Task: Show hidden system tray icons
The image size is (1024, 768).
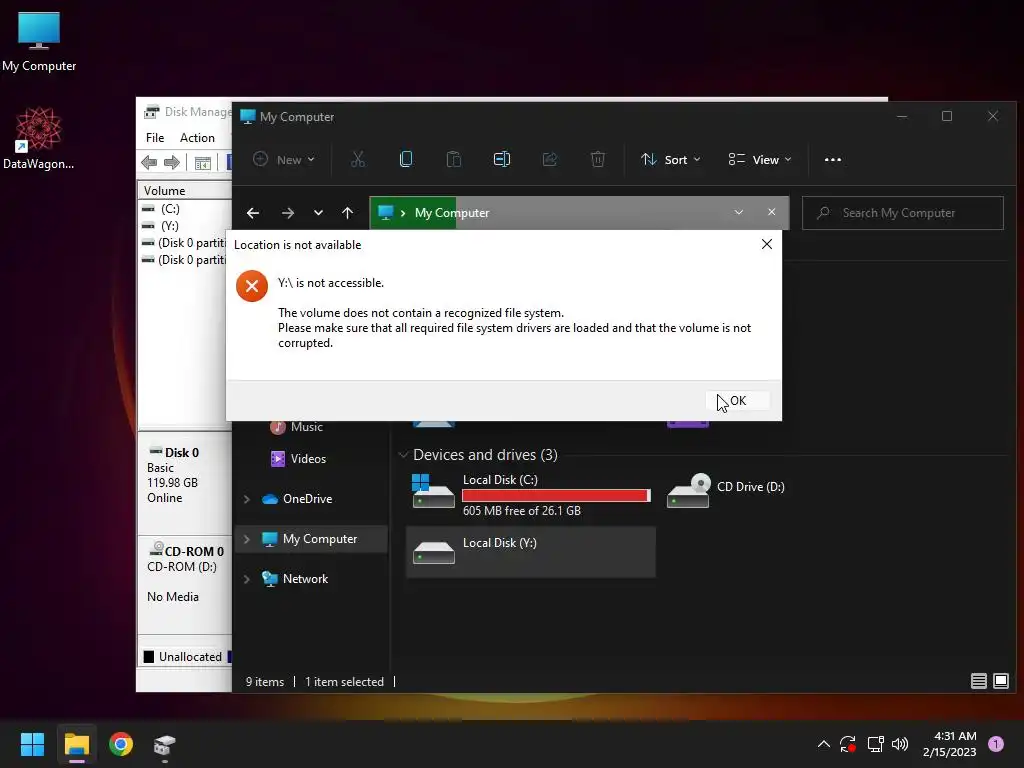Action: [x=824, y=744]
